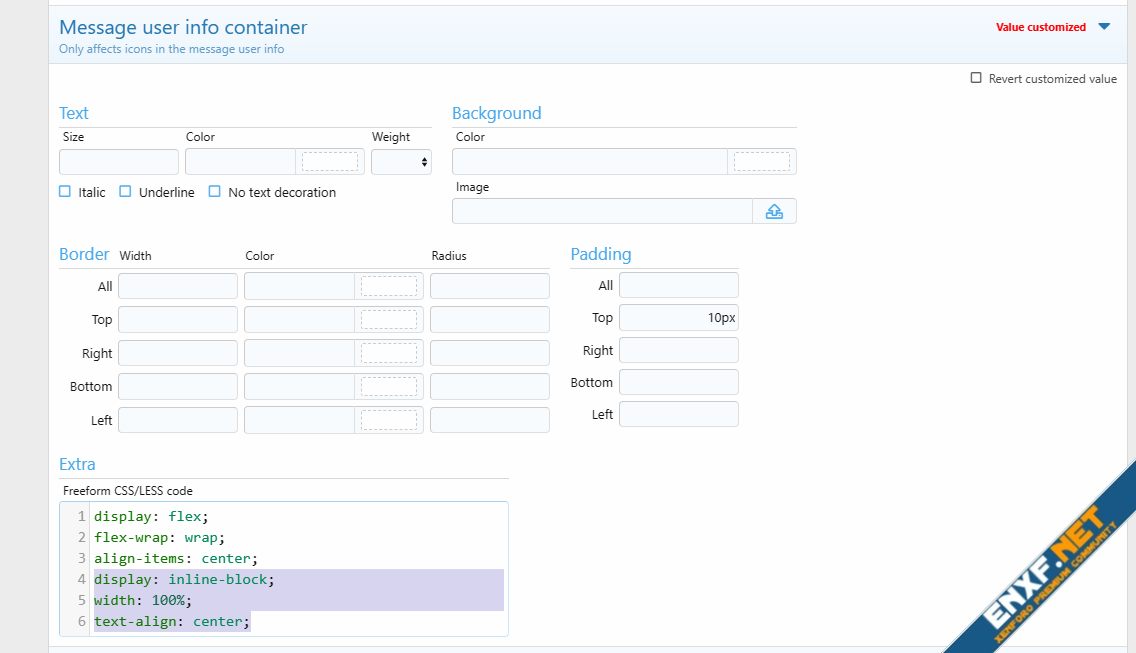
Task: Open the Border Top color swatch
Action: (388, 320)
